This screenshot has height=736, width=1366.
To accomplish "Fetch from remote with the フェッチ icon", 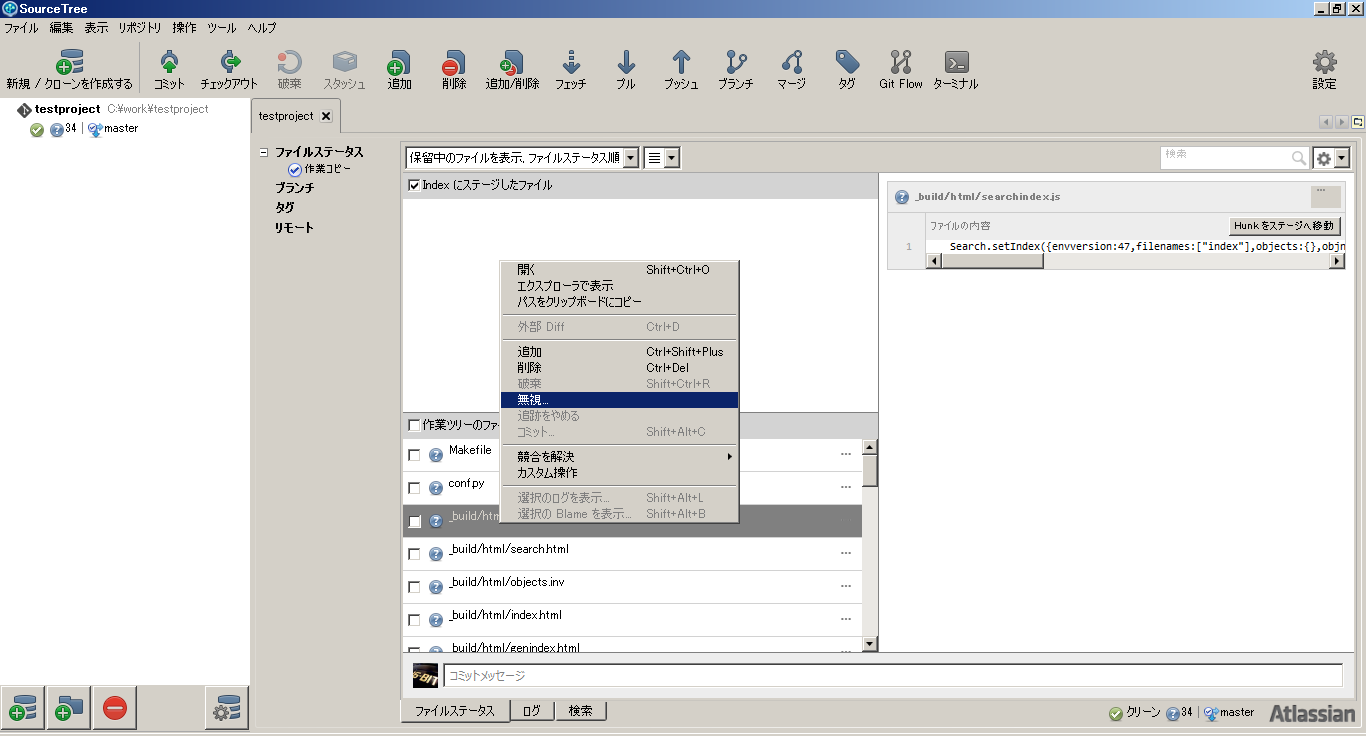I will (x=571, y=63).
